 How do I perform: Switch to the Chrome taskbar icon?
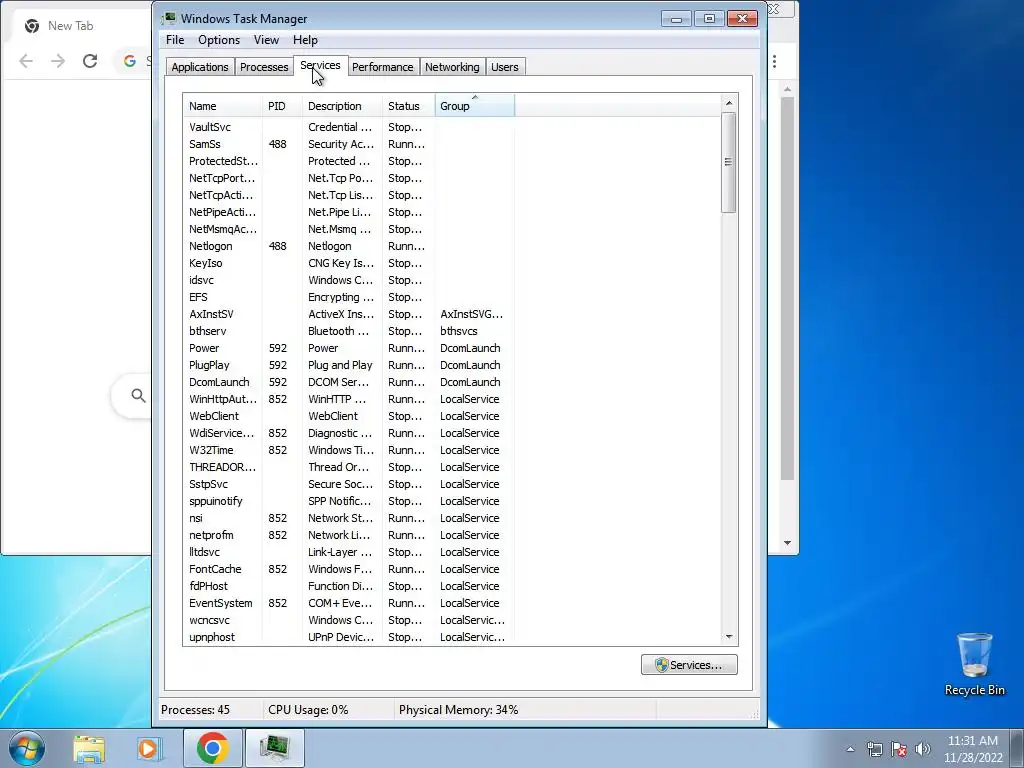[x=213, y=748]
